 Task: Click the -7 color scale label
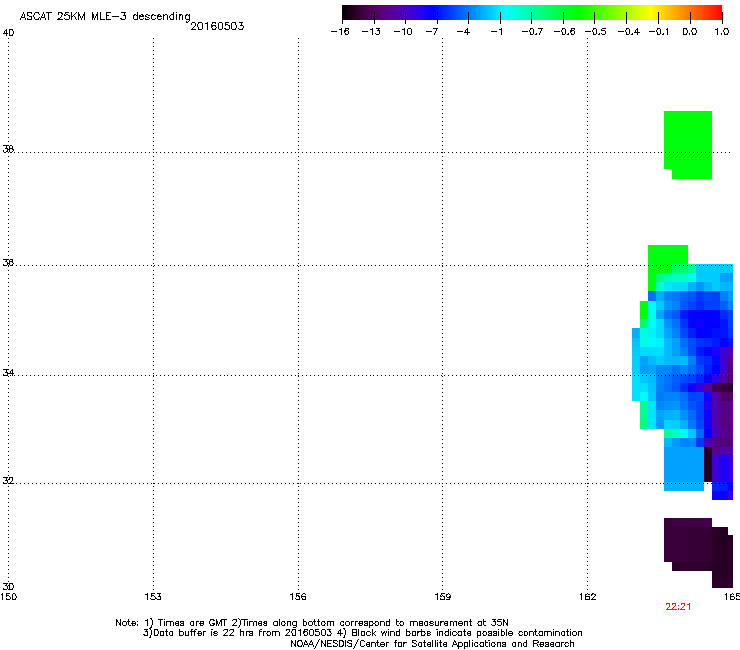431,32
